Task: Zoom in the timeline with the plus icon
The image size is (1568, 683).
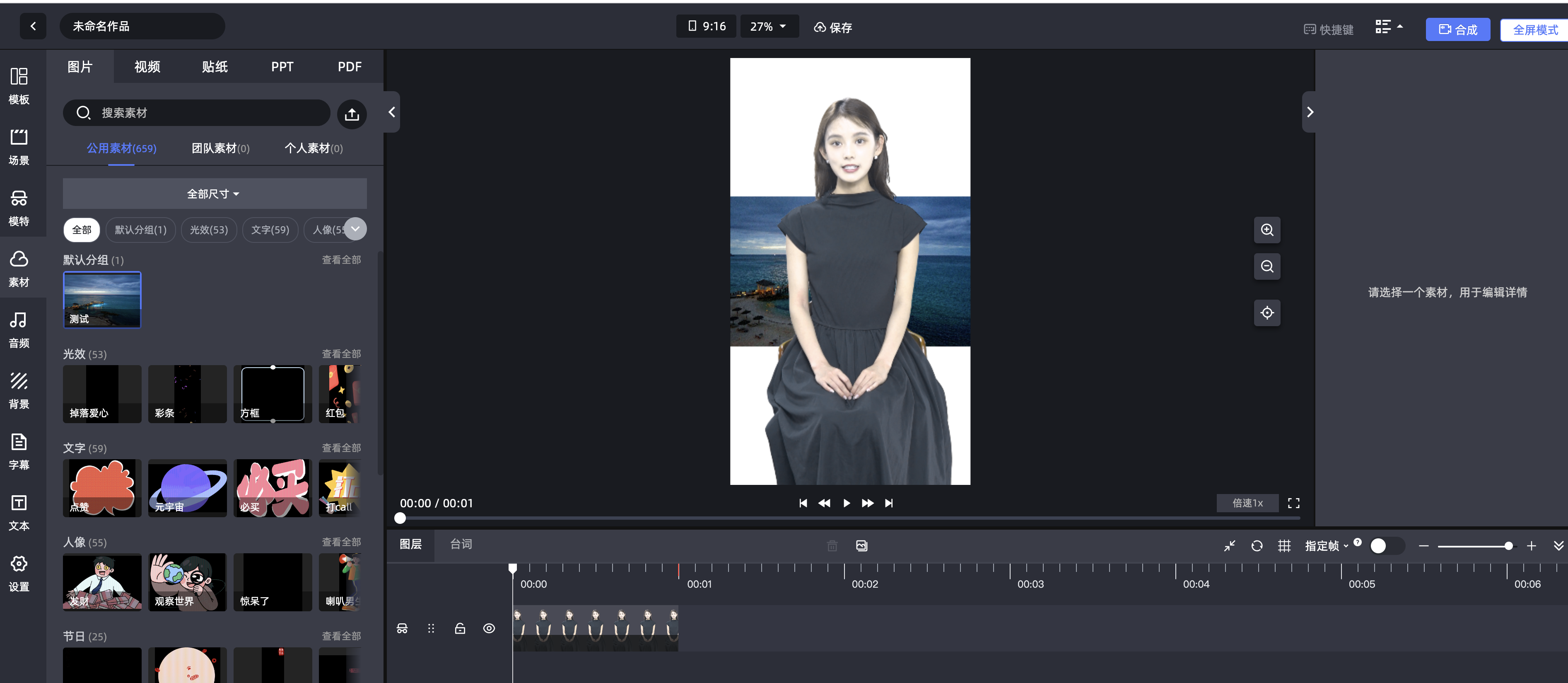Action: point(1532,546)
